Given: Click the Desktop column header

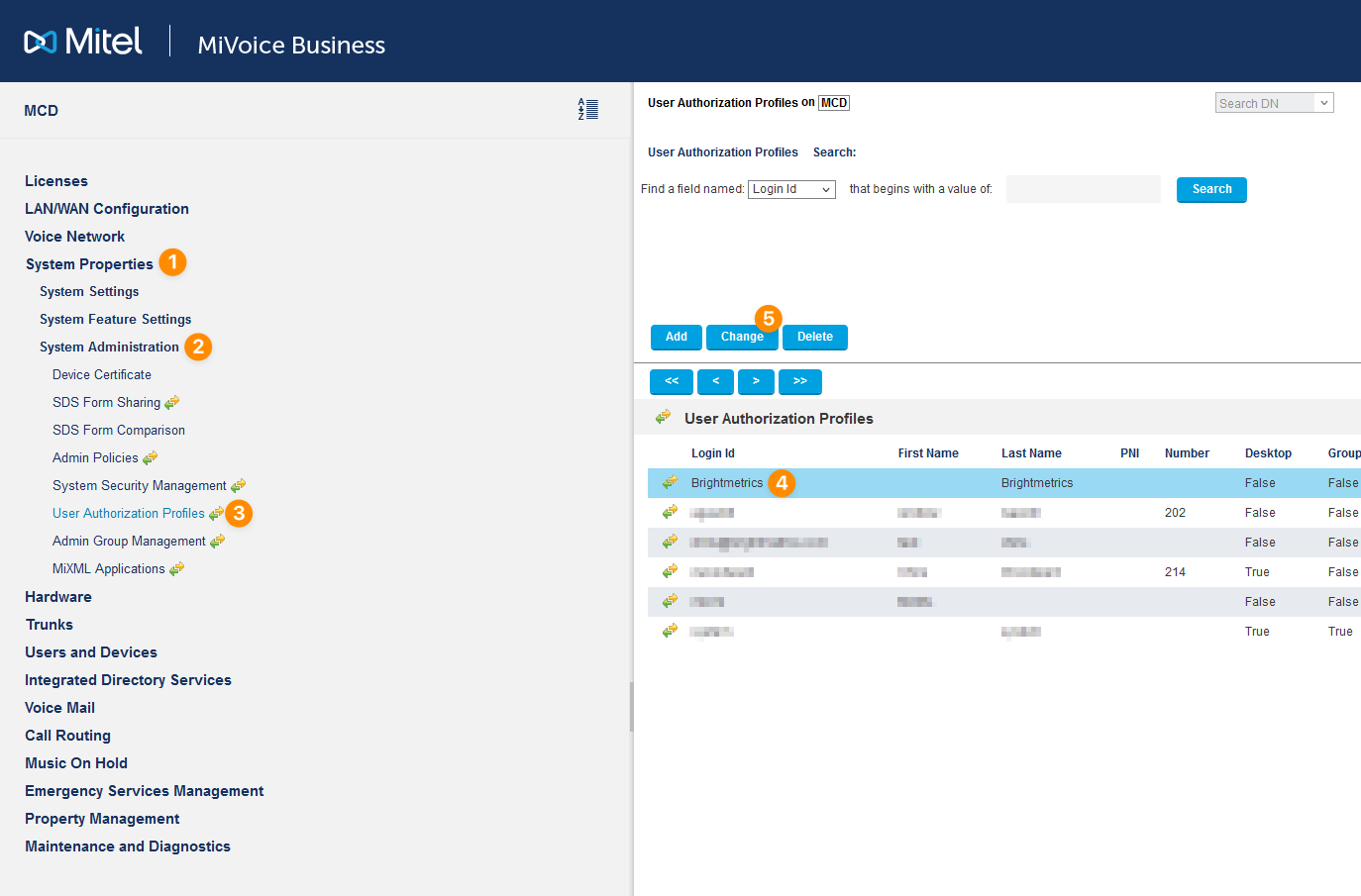Looking at the screenshot, I should click(x=1268, y=453).
